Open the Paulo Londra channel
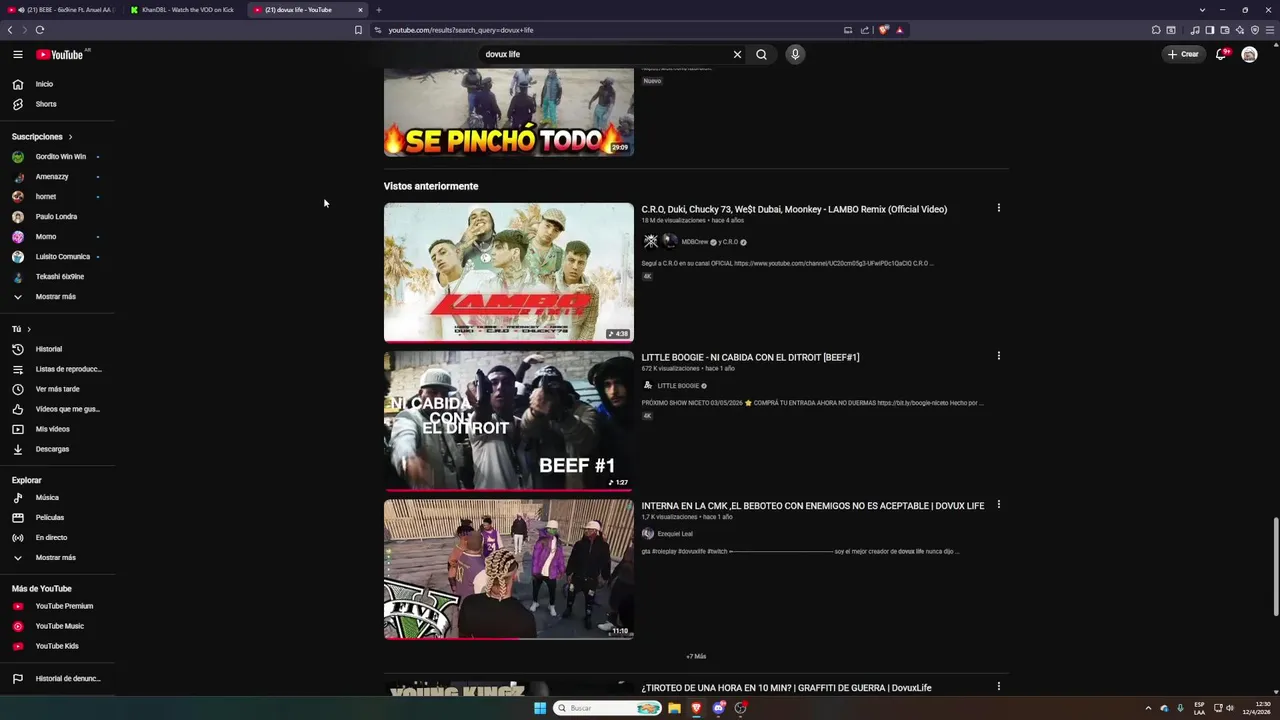This screenshot has width=1280, height=720. tap(57, 217)
